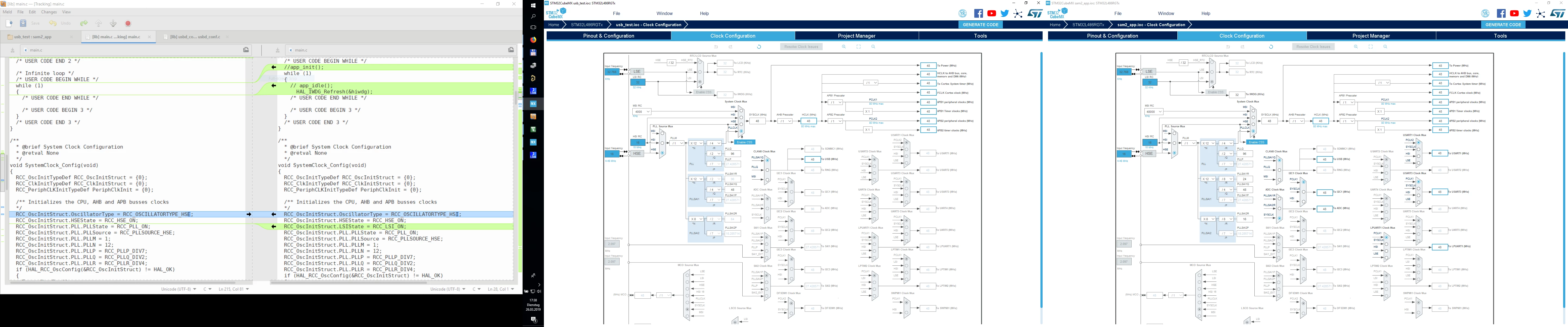Image resolution: width=1568 pixels, height=327 pixels.
Task: Open APB2 Prescaler dropdown in sam2_app CubeMX
Action: click(1348, 121)
